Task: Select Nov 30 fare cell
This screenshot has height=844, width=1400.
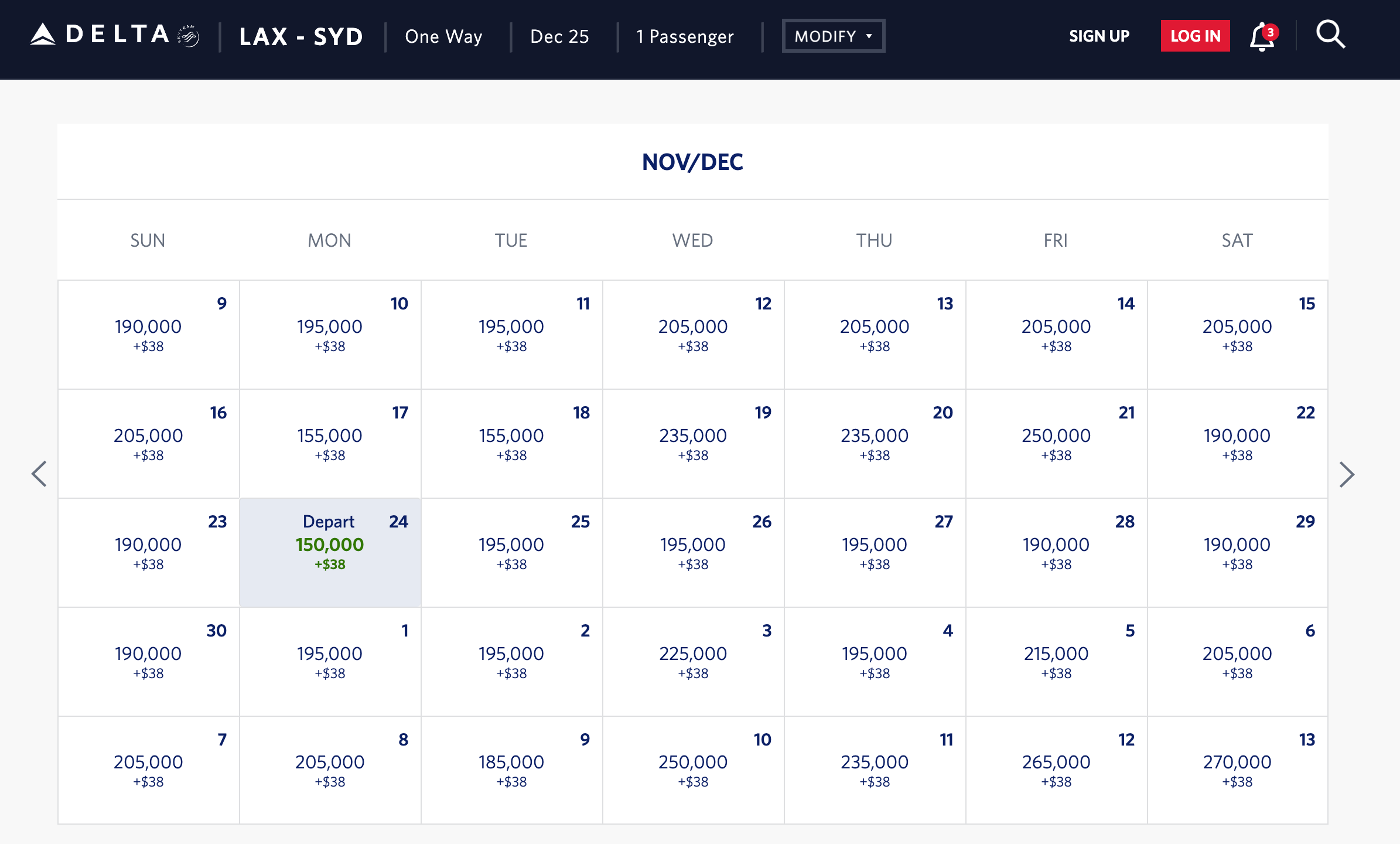Action: (x=149, y=662)
